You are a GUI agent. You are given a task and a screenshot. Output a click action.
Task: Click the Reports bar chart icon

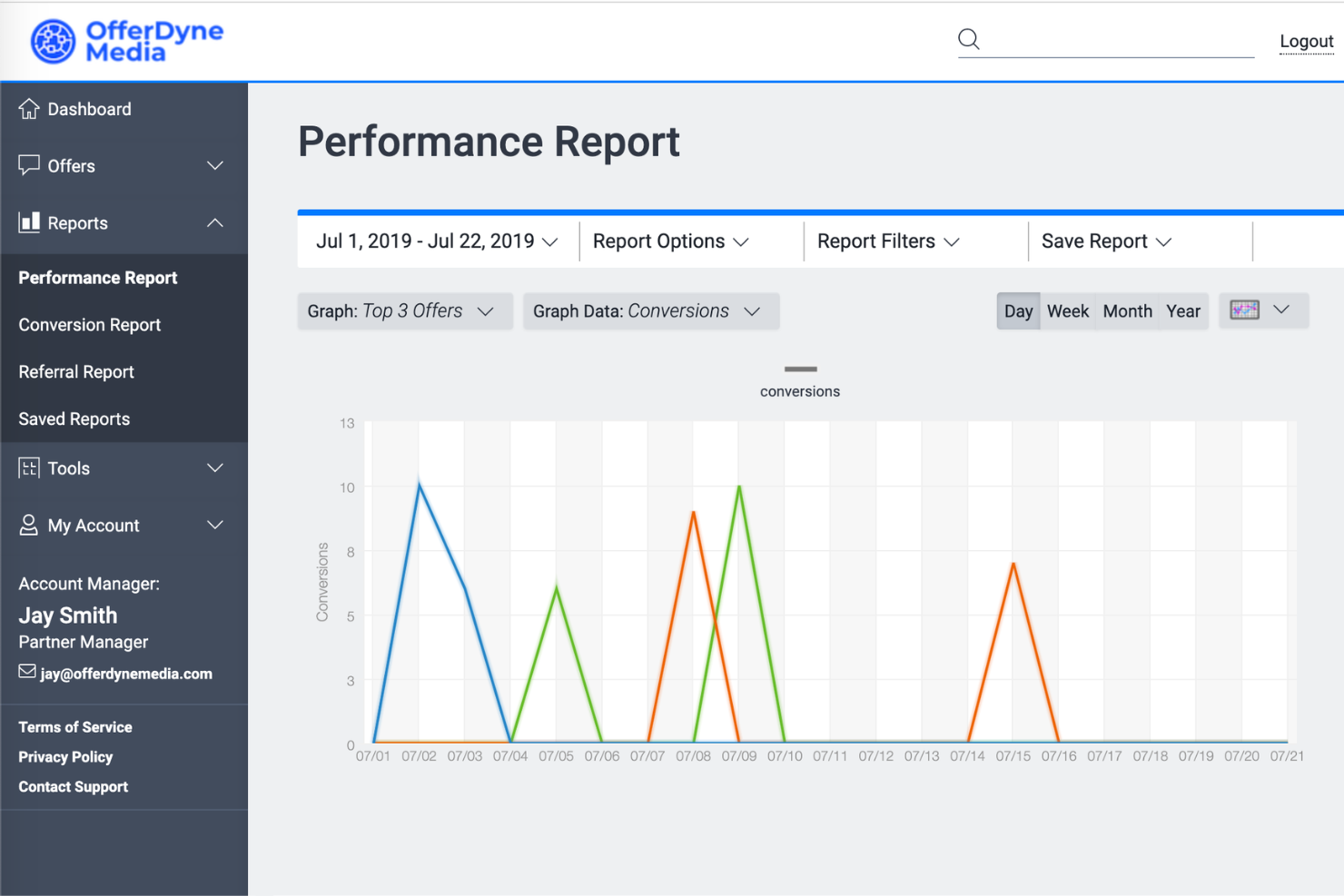29,222
